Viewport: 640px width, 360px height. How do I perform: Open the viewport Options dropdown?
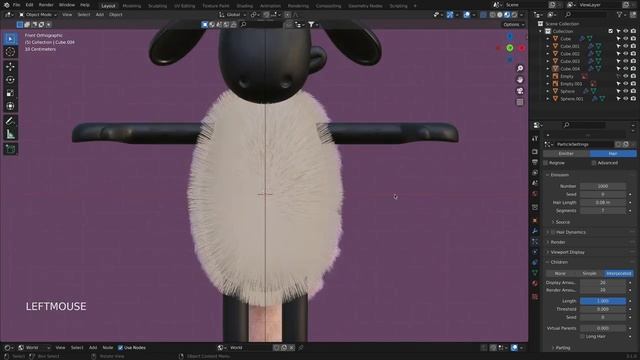[513, 24]
